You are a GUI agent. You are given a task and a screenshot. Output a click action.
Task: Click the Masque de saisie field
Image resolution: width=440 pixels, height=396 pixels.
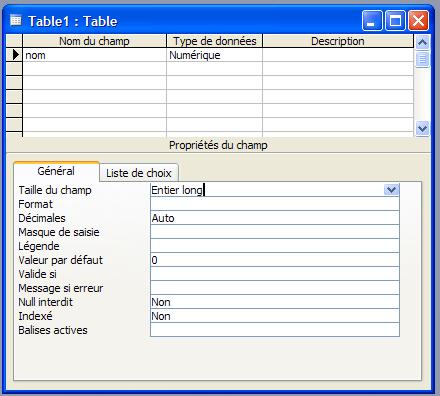tap(275, 232)
